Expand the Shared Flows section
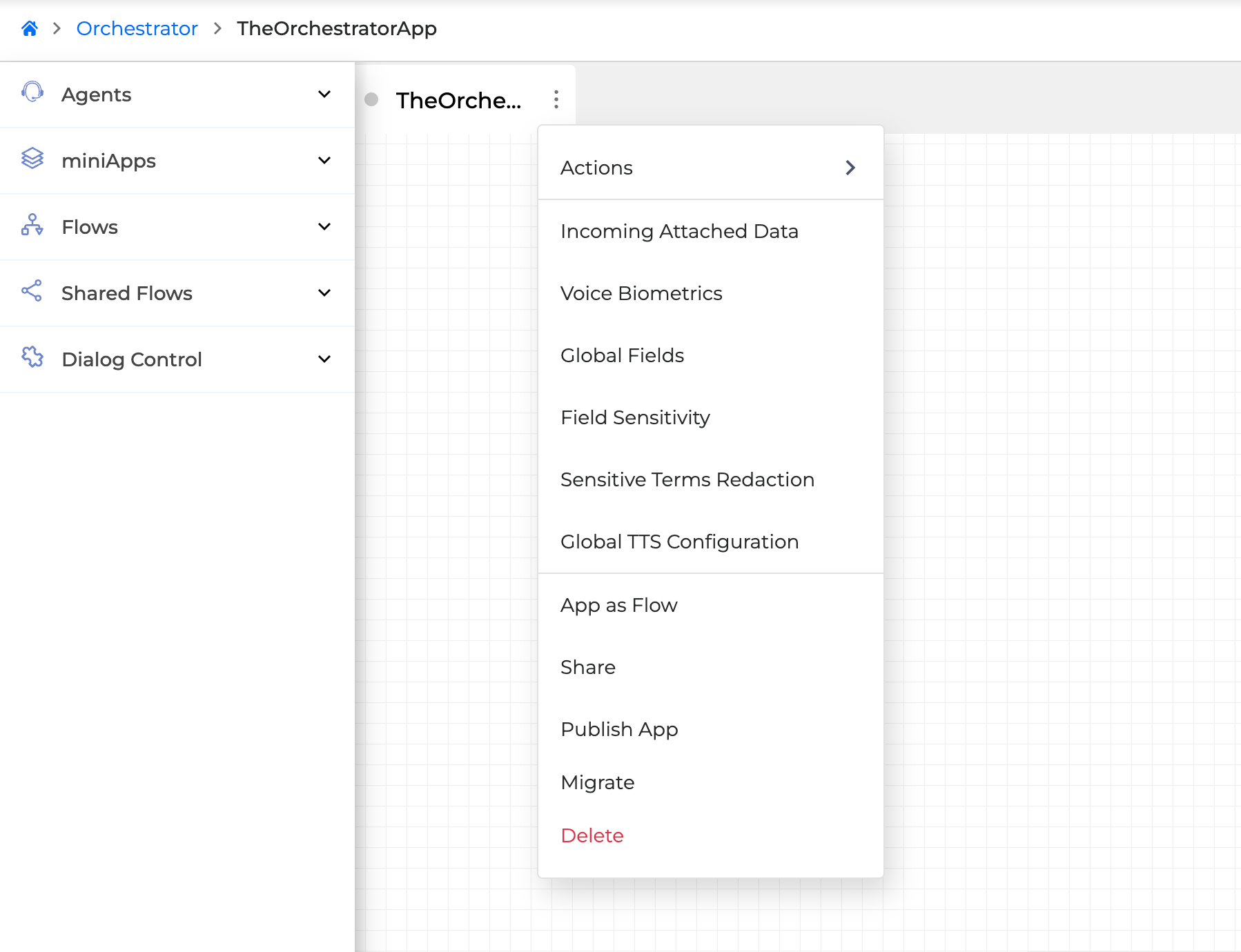 [x=324, y=292]
